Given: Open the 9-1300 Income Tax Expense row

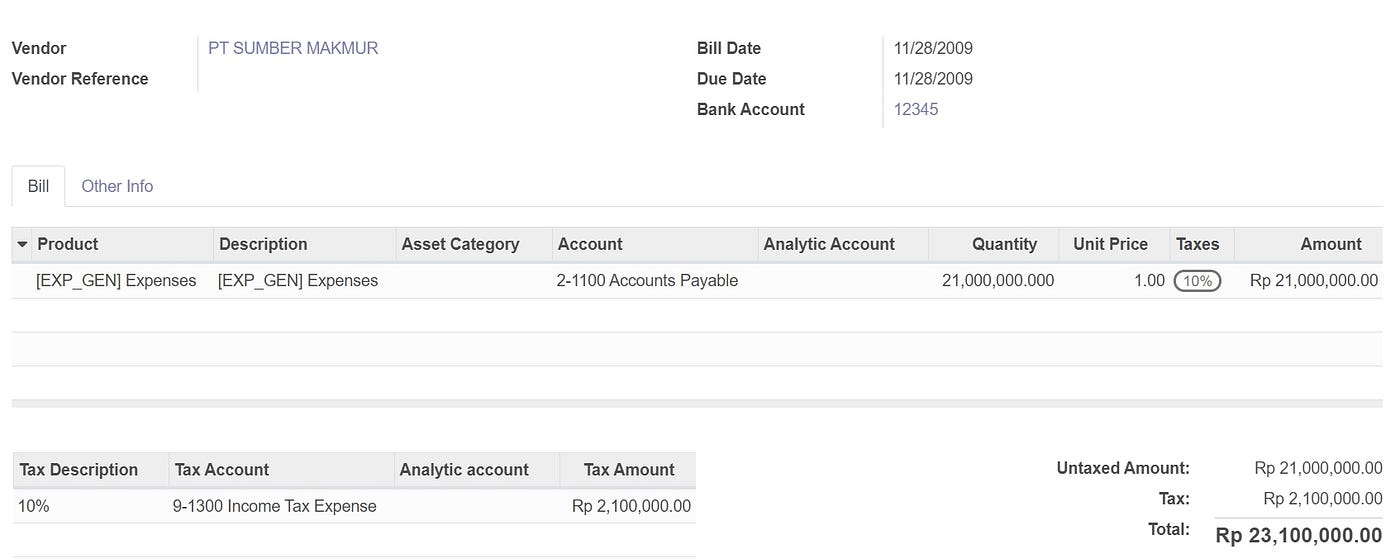Looking at the screenshot, I should coord(354,506).
